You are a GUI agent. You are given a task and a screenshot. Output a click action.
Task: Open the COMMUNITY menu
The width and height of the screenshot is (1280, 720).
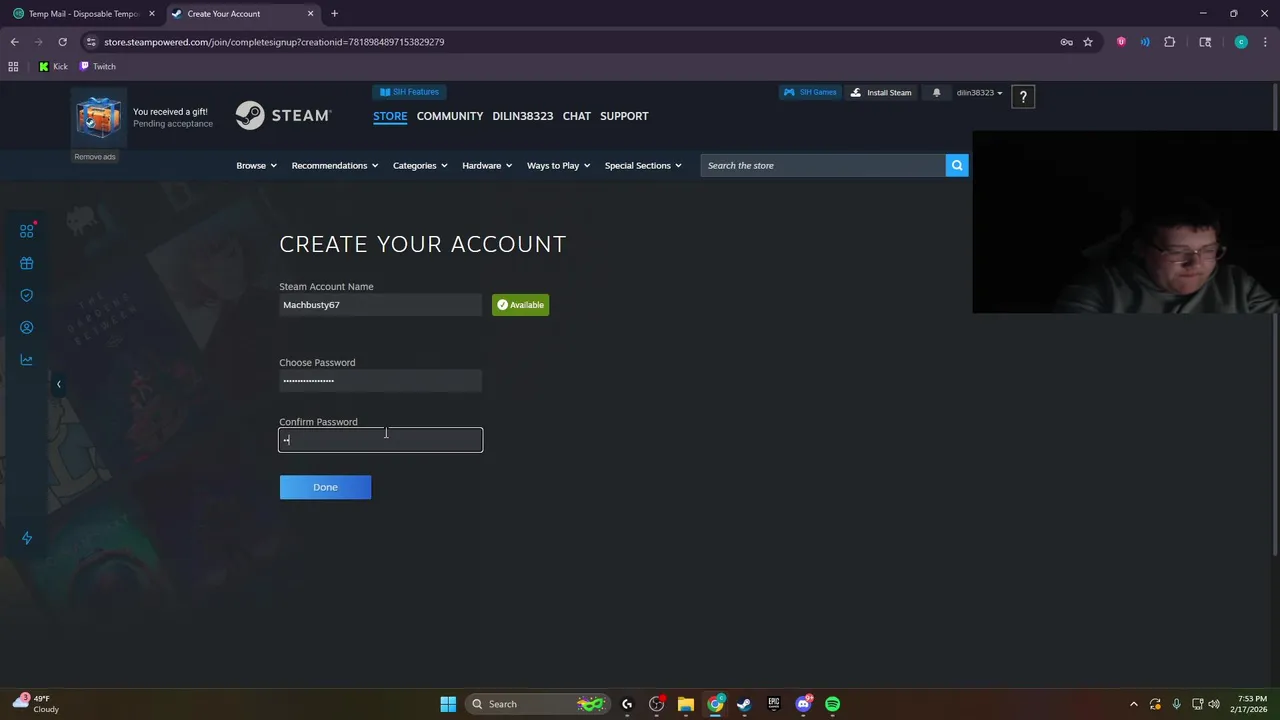pos(450,116)
